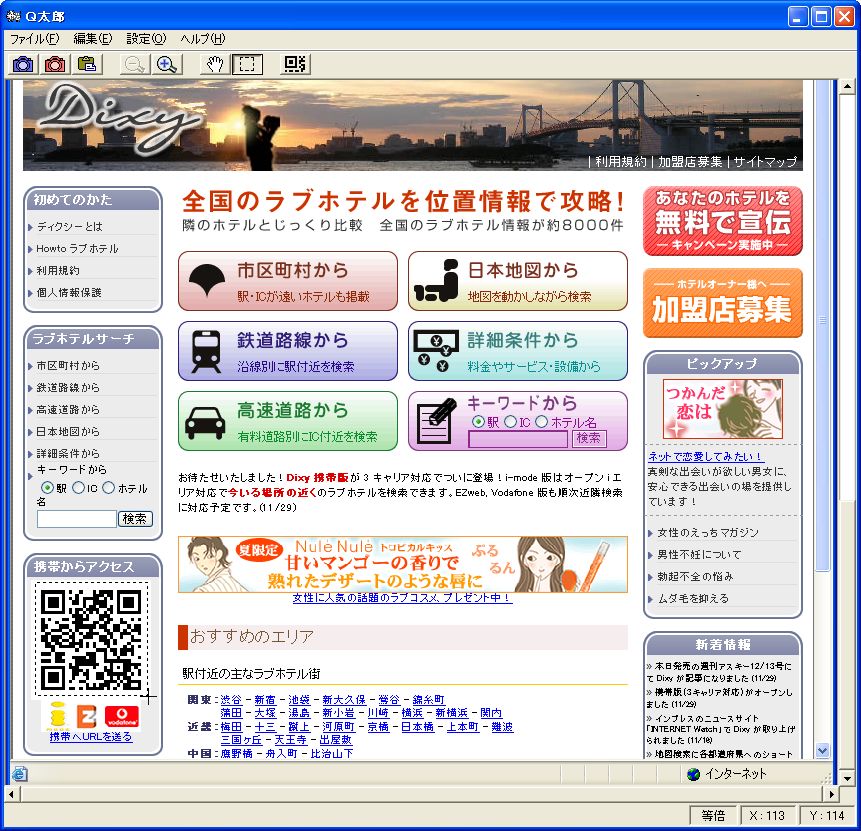Image resolution: width=861 pixels, height=831 pixels.
Task: Select the ホテル名 radio in the center keyword box
Action: point(541,421)
